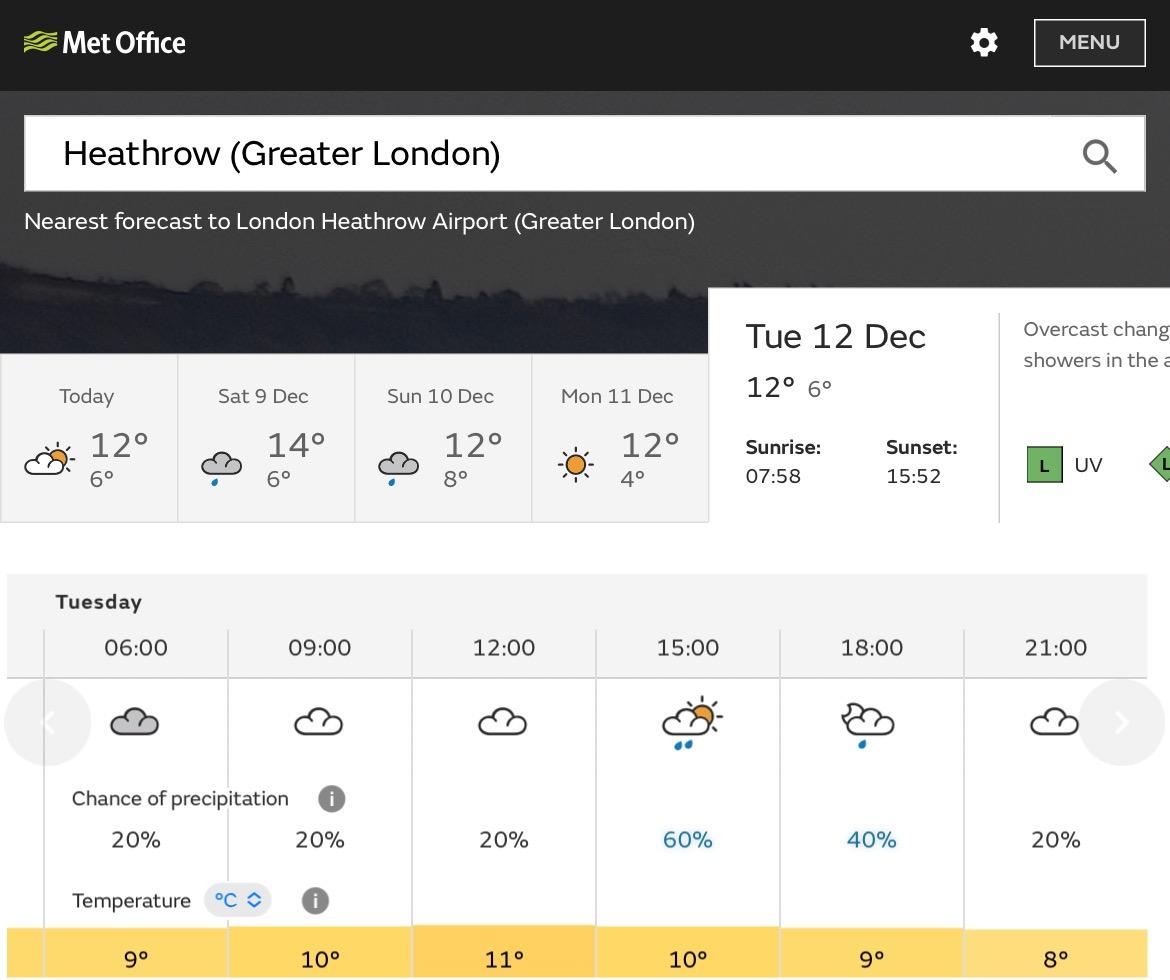Open the MENU button
The width and height of the screenshot is (1170, 980).
1089,43
